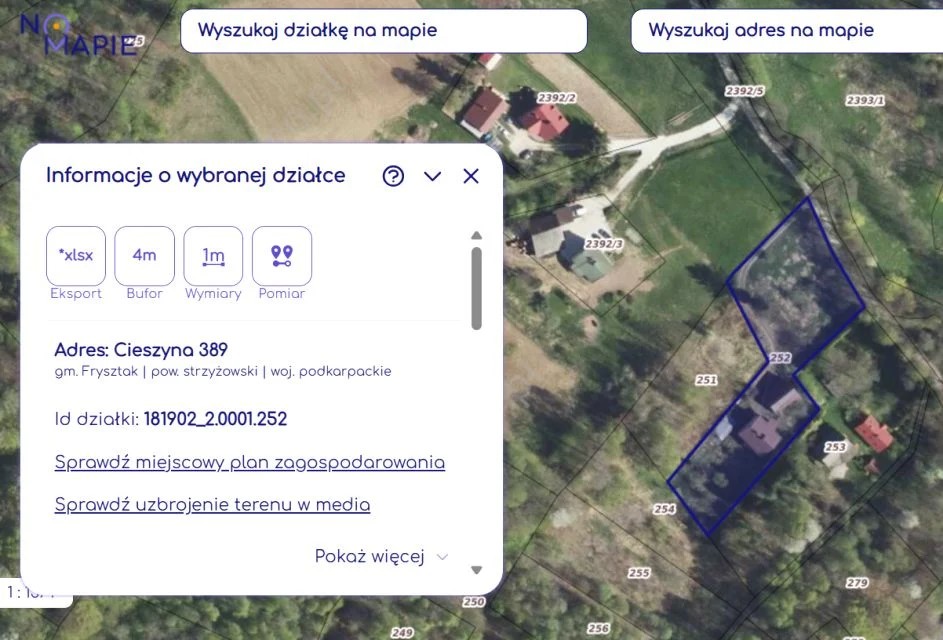Select parcel 253 on the map

point(835,447)
